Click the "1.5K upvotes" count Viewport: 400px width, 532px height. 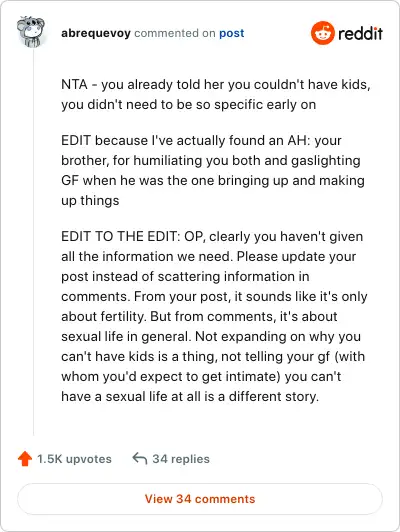[74, 459]
